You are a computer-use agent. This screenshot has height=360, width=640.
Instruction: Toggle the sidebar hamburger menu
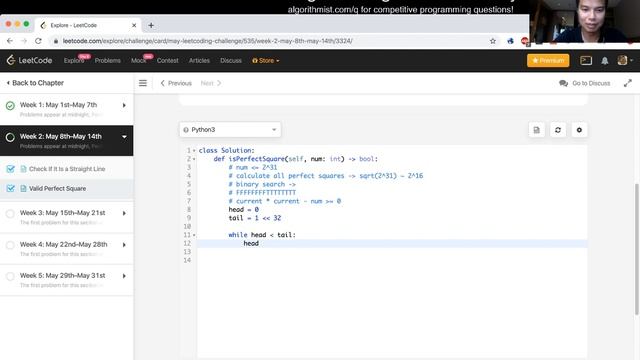[x=142, y=83]
